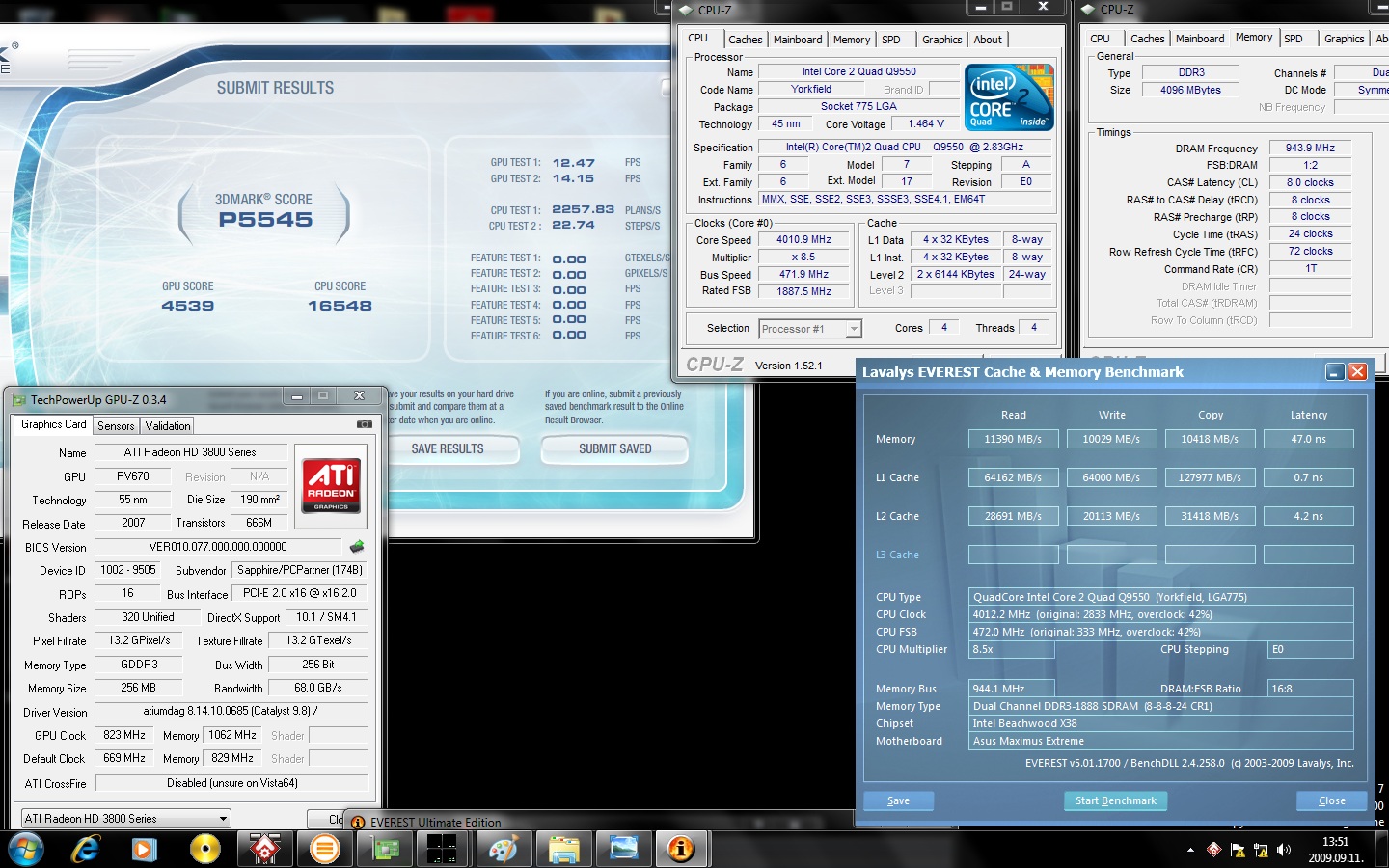This screenshot has width=1389, height=868.
Task: Open the network status tray icon
Action: 1261,850
